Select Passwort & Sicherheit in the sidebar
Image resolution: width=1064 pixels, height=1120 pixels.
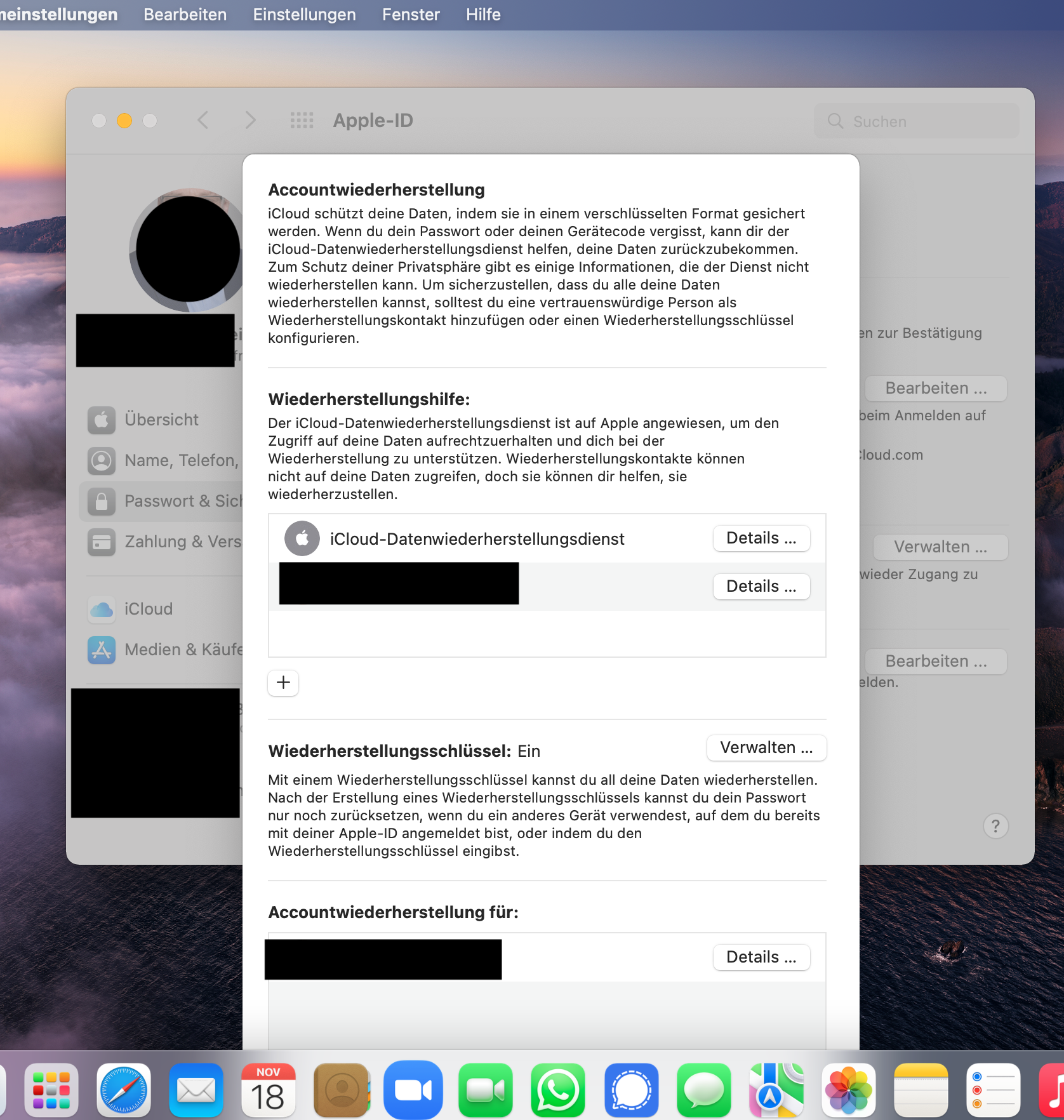[x=161, y=501]
